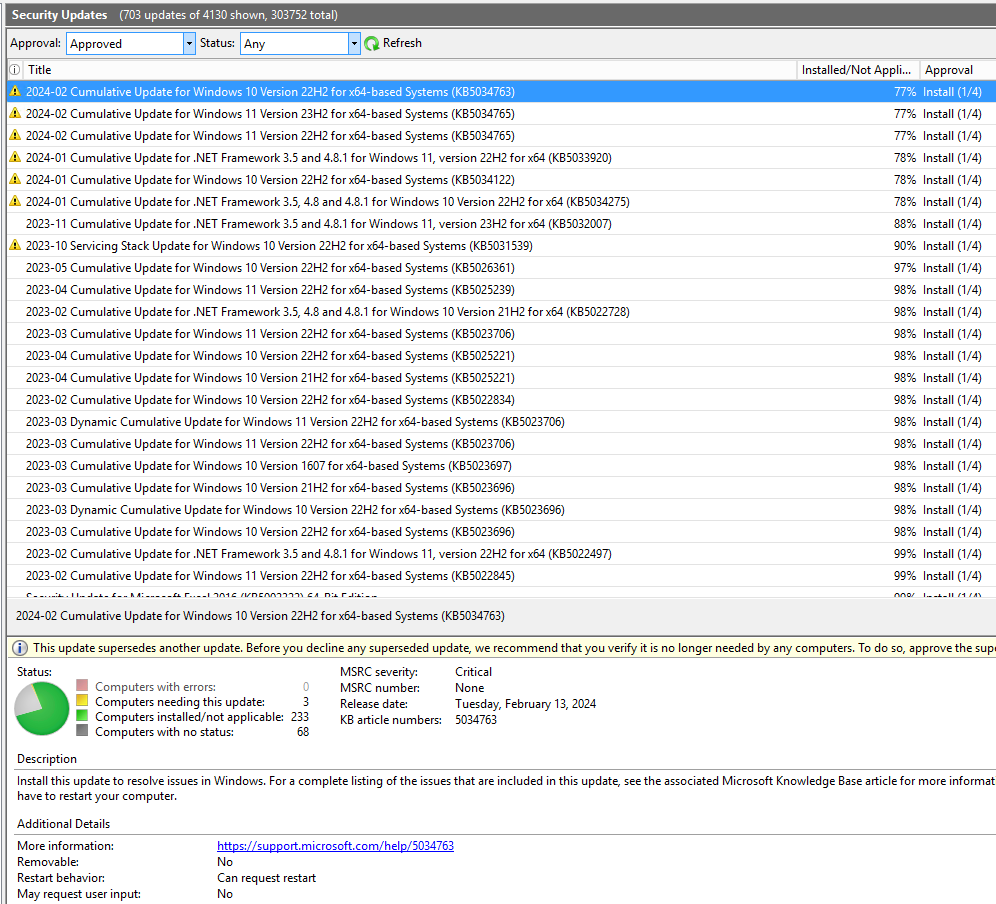Click the Refresh button label
This screenshot has width=996, height=904.
click(x=402, y=43)
